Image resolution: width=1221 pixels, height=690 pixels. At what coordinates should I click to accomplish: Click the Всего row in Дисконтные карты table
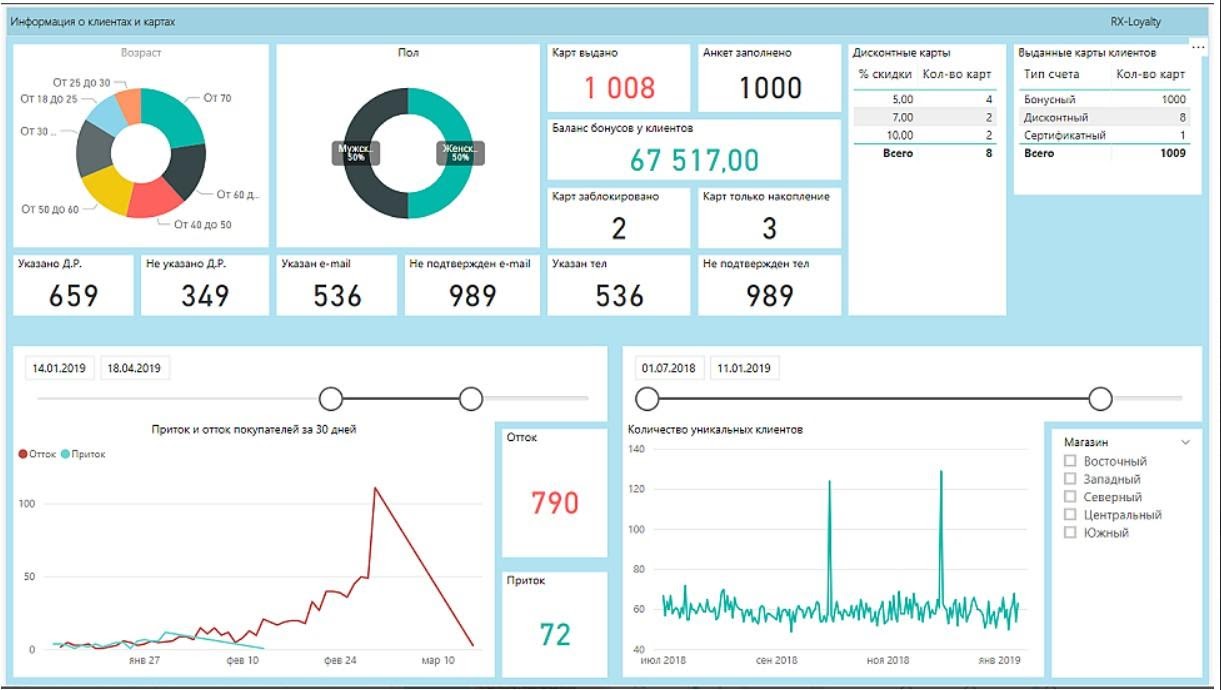click(x=924, y=153)
